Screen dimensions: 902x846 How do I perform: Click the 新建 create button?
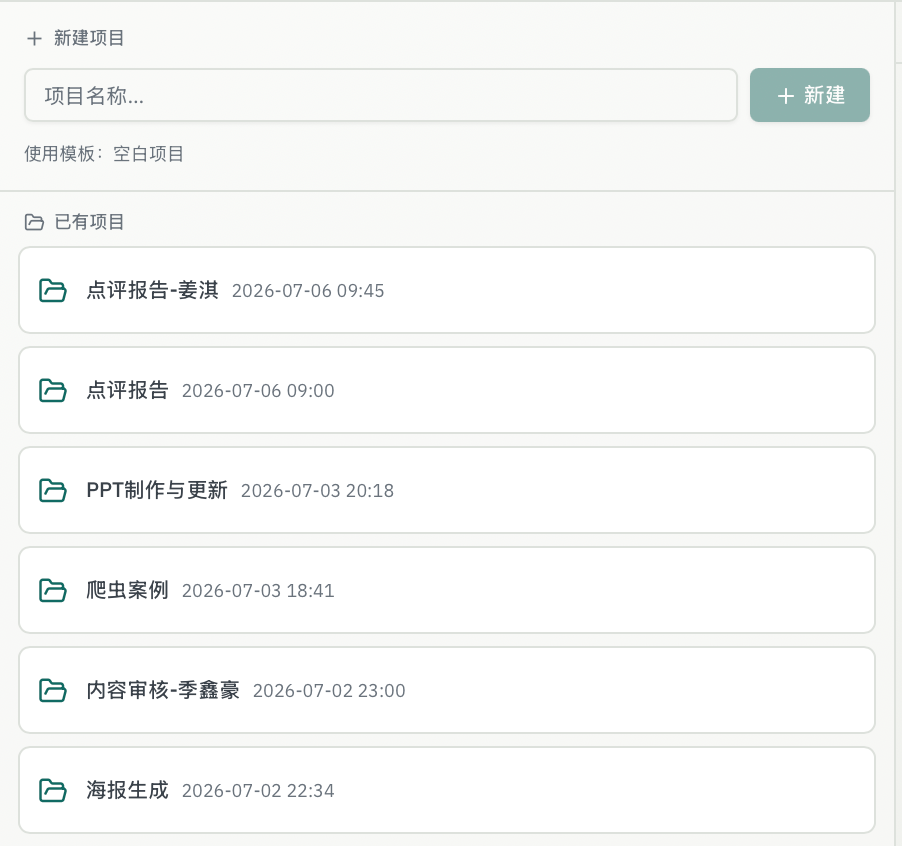[809, 95]
